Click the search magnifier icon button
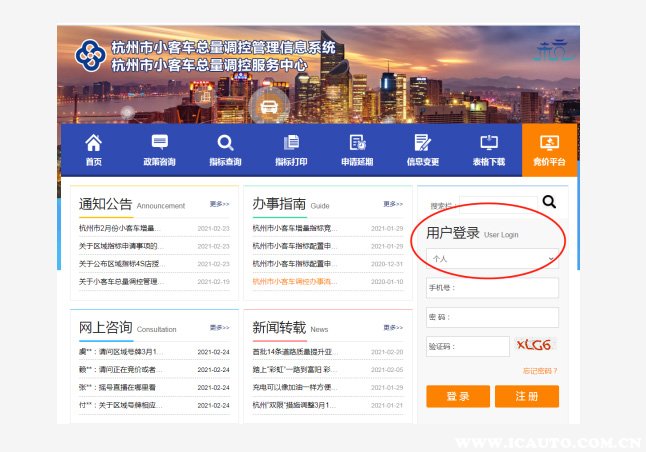Viewport: 646px width, 452px height. pyautogui.click(x=549, y=202)
